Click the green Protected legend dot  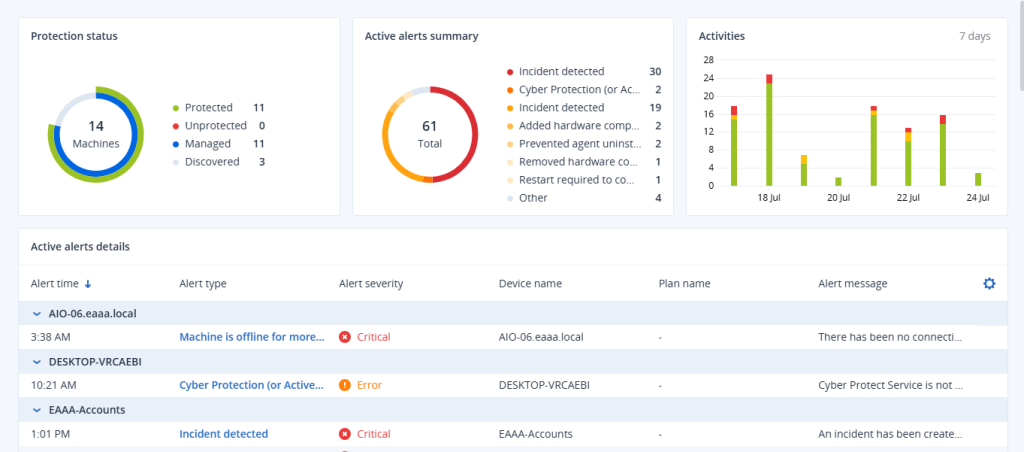(176, 108)
